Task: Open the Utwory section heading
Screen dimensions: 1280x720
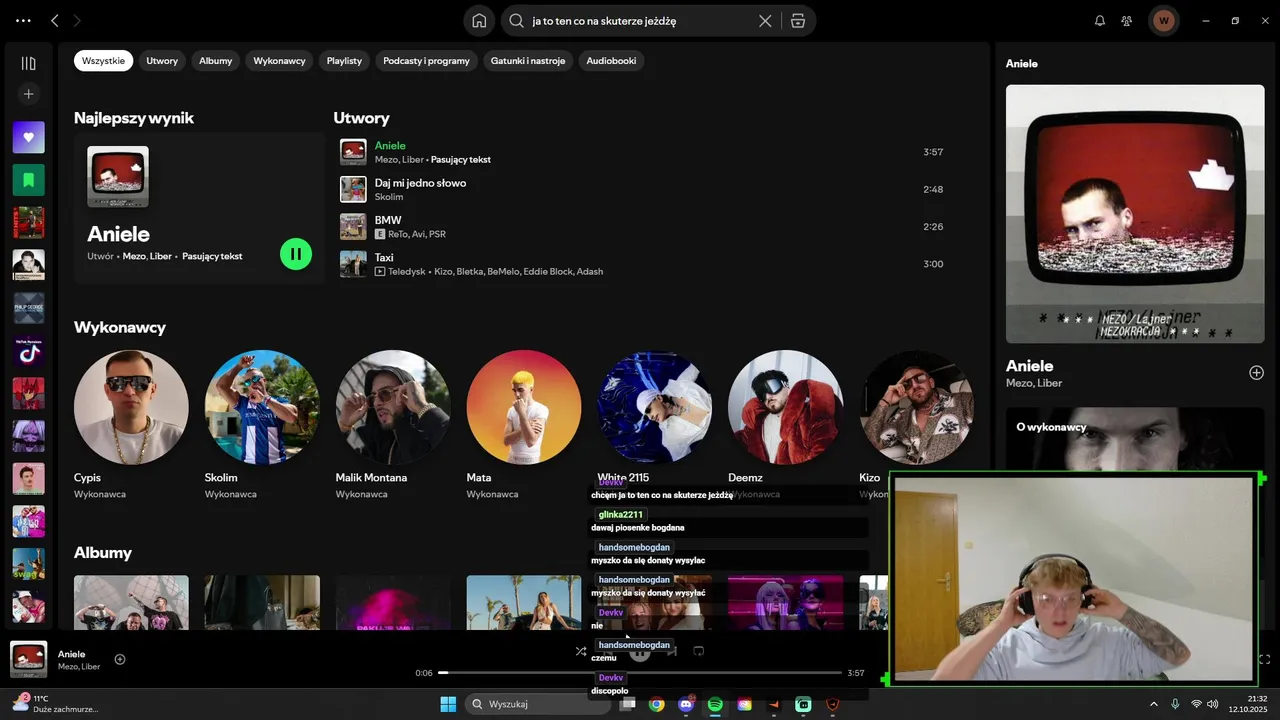Action: pos(361,118)
